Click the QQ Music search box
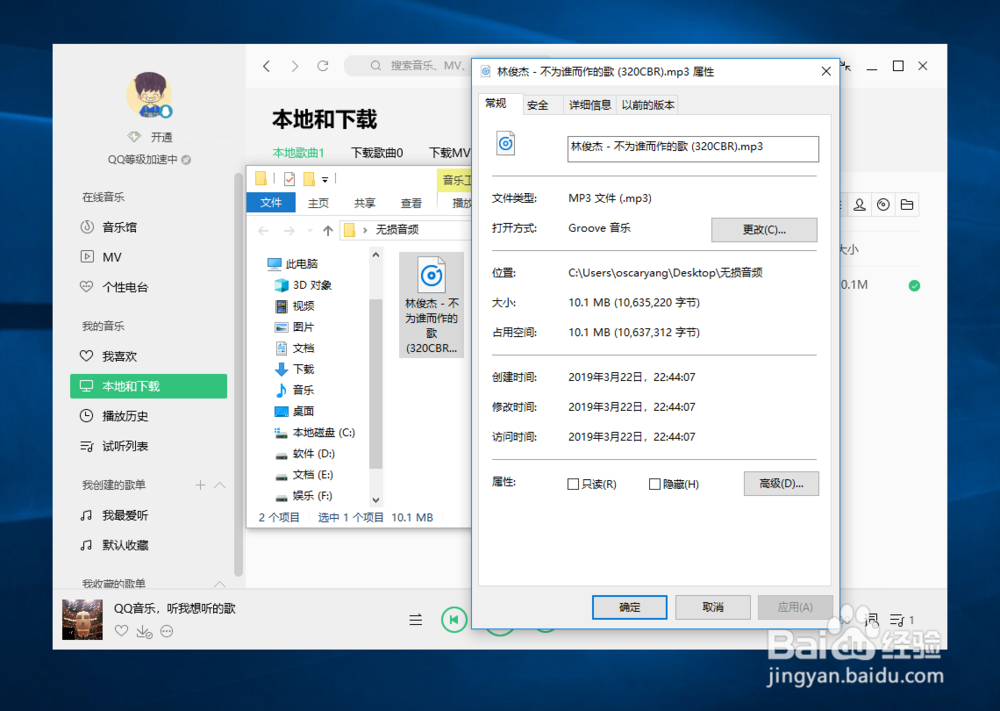The height and width of the screenshot is (711, 1000). pyautogui.click(x=408, y=65)
